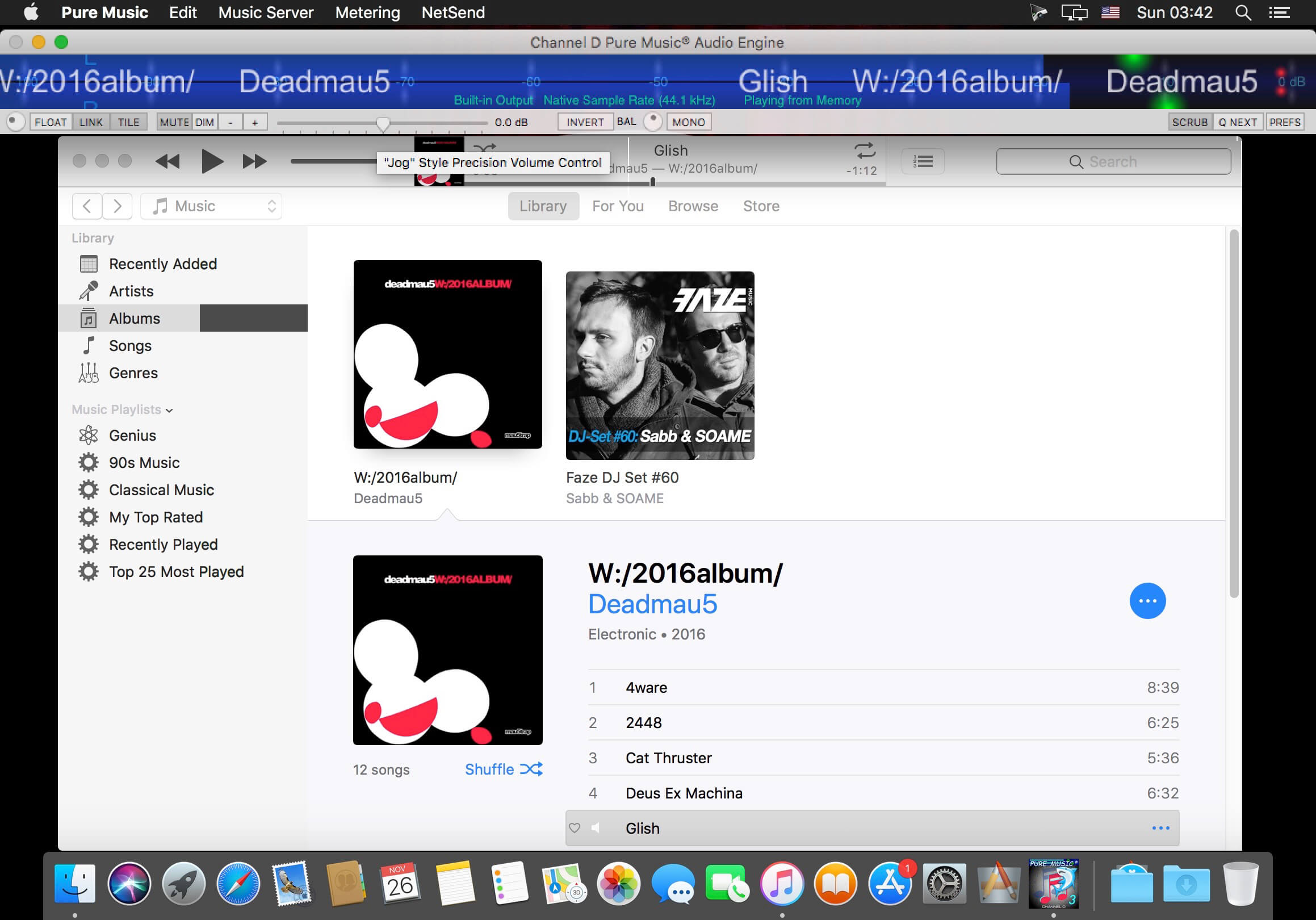Click the FLOAT button in Pure Music
The image size is (1316, 920).
[51, 122]
